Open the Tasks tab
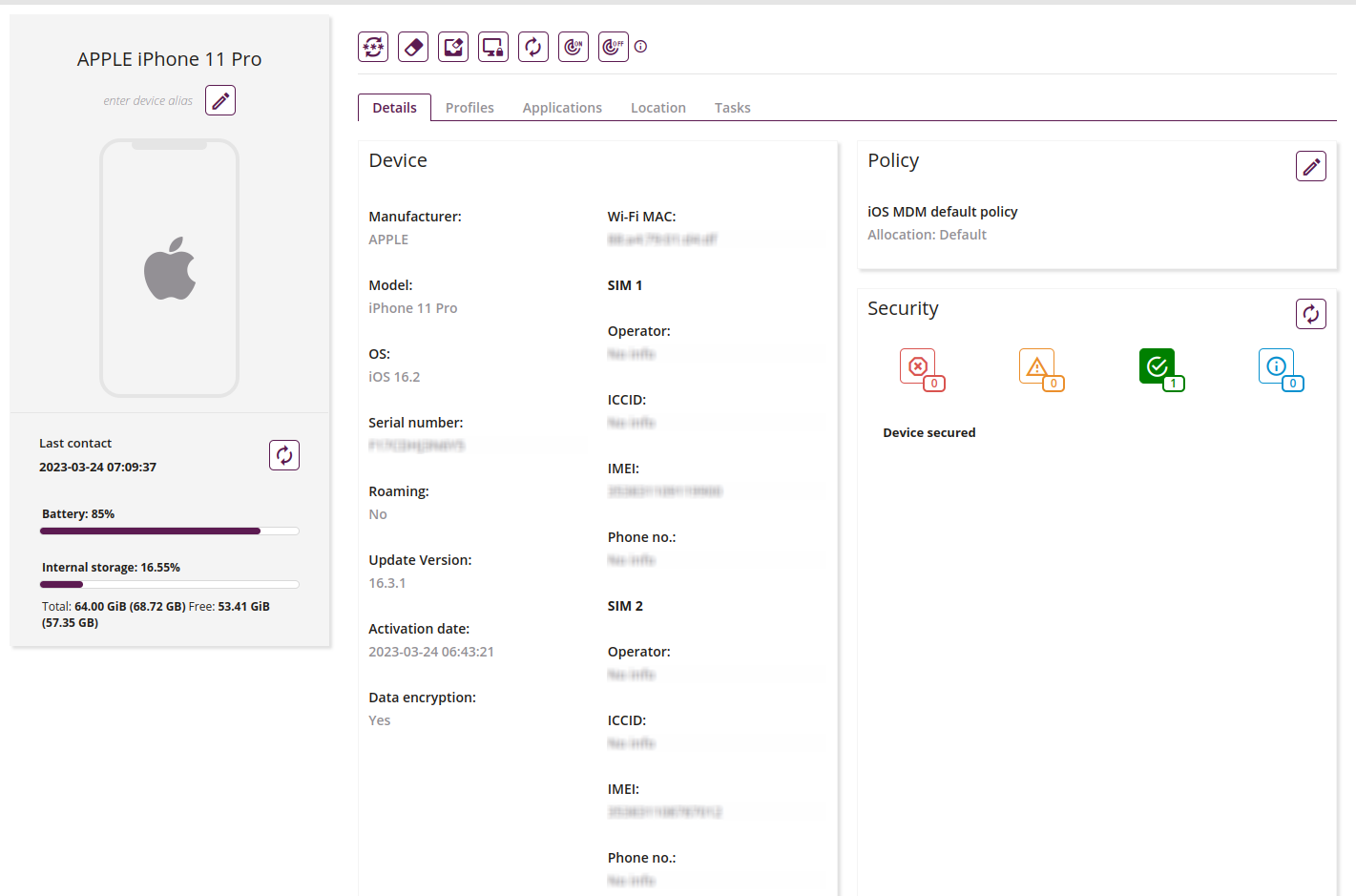The height and width of the screenshot is (896, 1356). (x=733, y=108)
